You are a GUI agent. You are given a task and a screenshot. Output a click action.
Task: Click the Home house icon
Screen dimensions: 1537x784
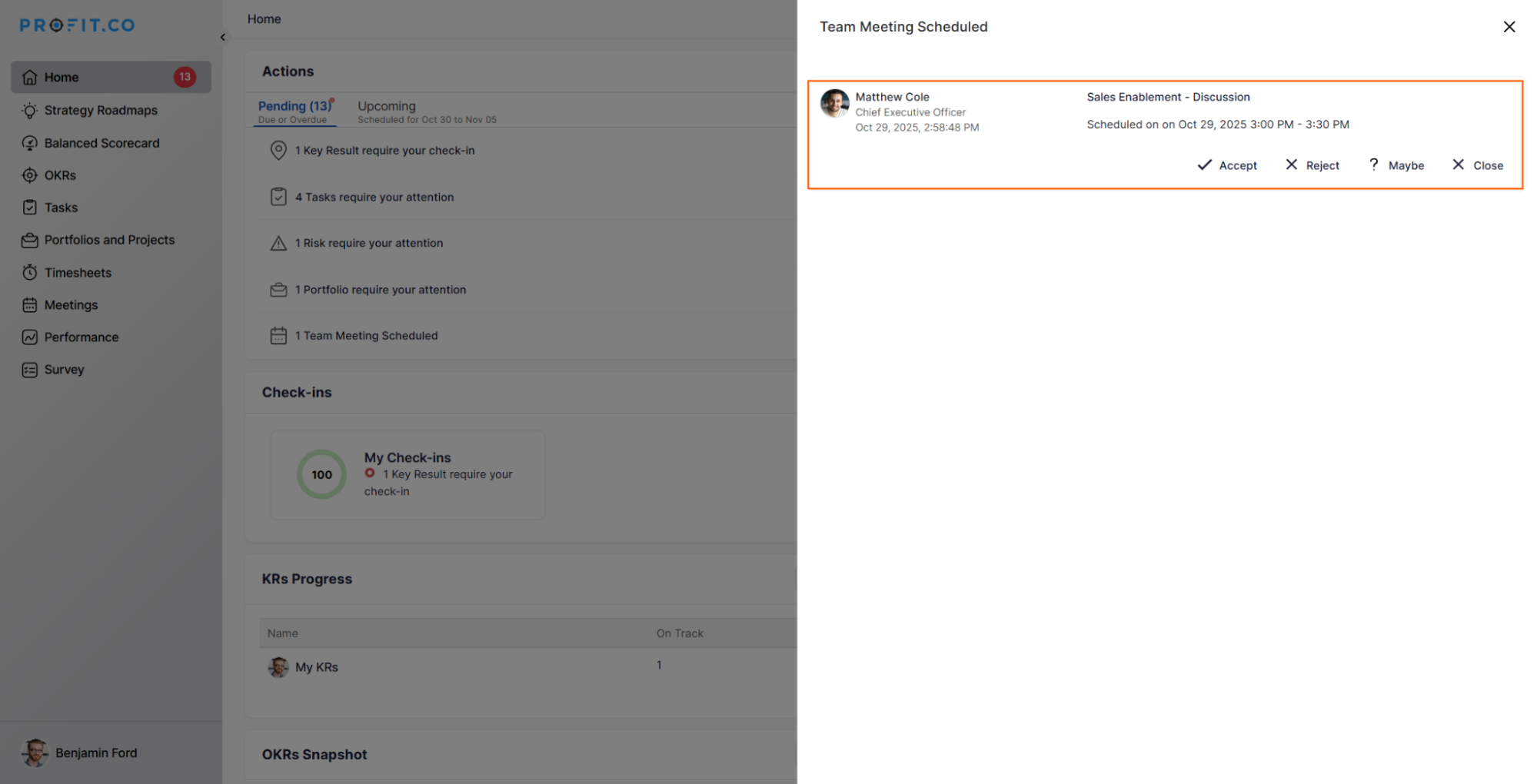point(30,77)
